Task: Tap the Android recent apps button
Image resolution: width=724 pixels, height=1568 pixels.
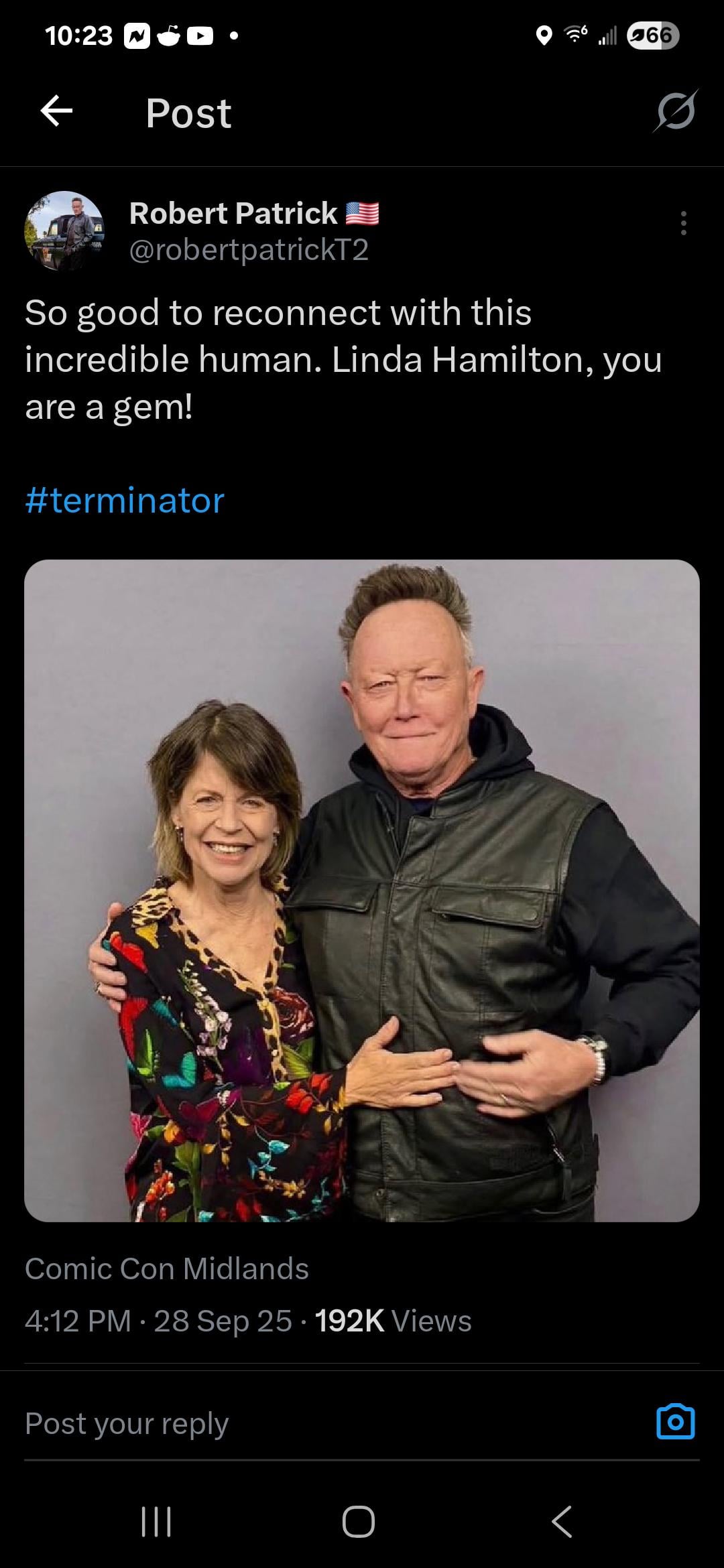Action: click(x=157, y=1522)
